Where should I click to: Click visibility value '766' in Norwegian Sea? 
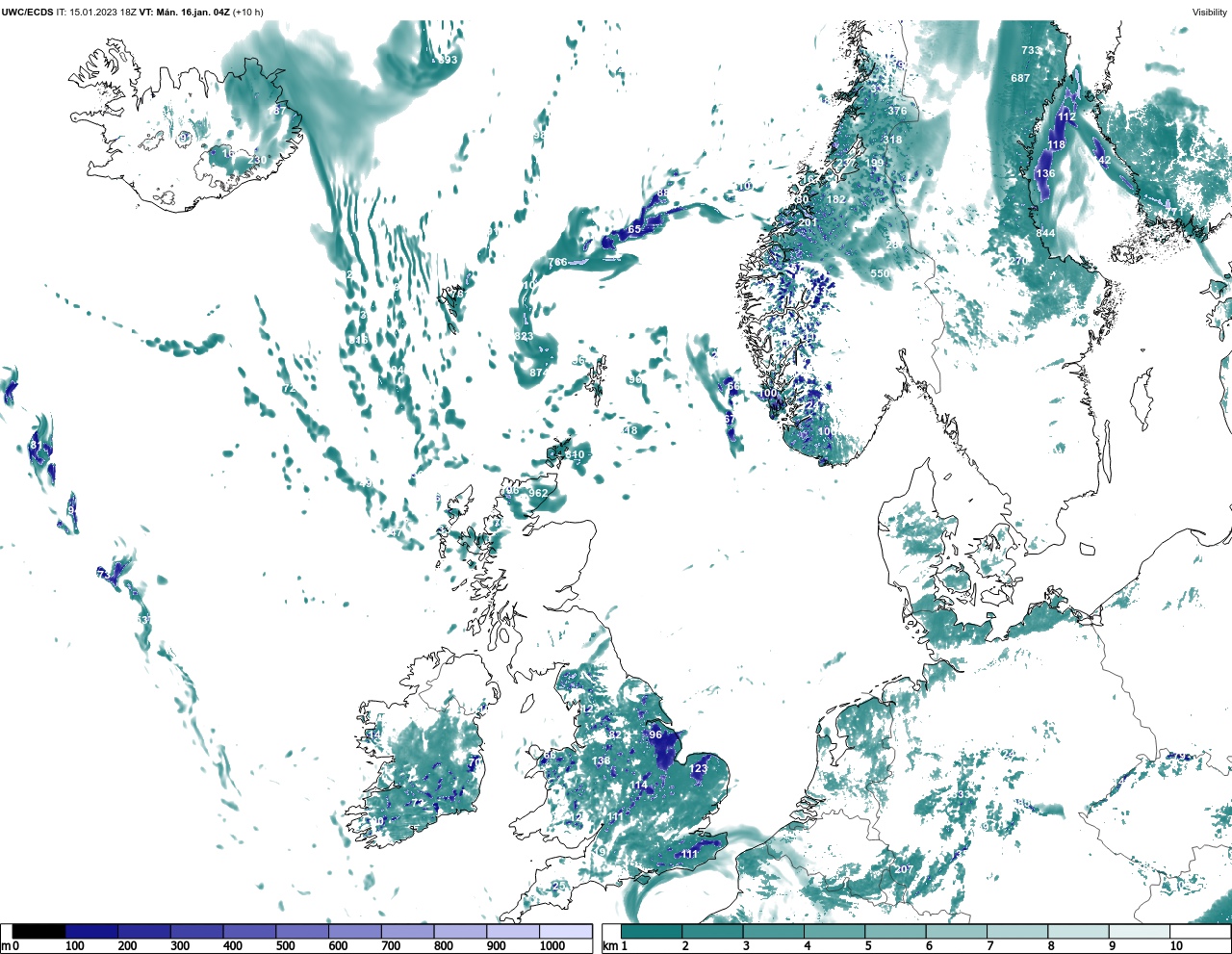tap(557, 262)
